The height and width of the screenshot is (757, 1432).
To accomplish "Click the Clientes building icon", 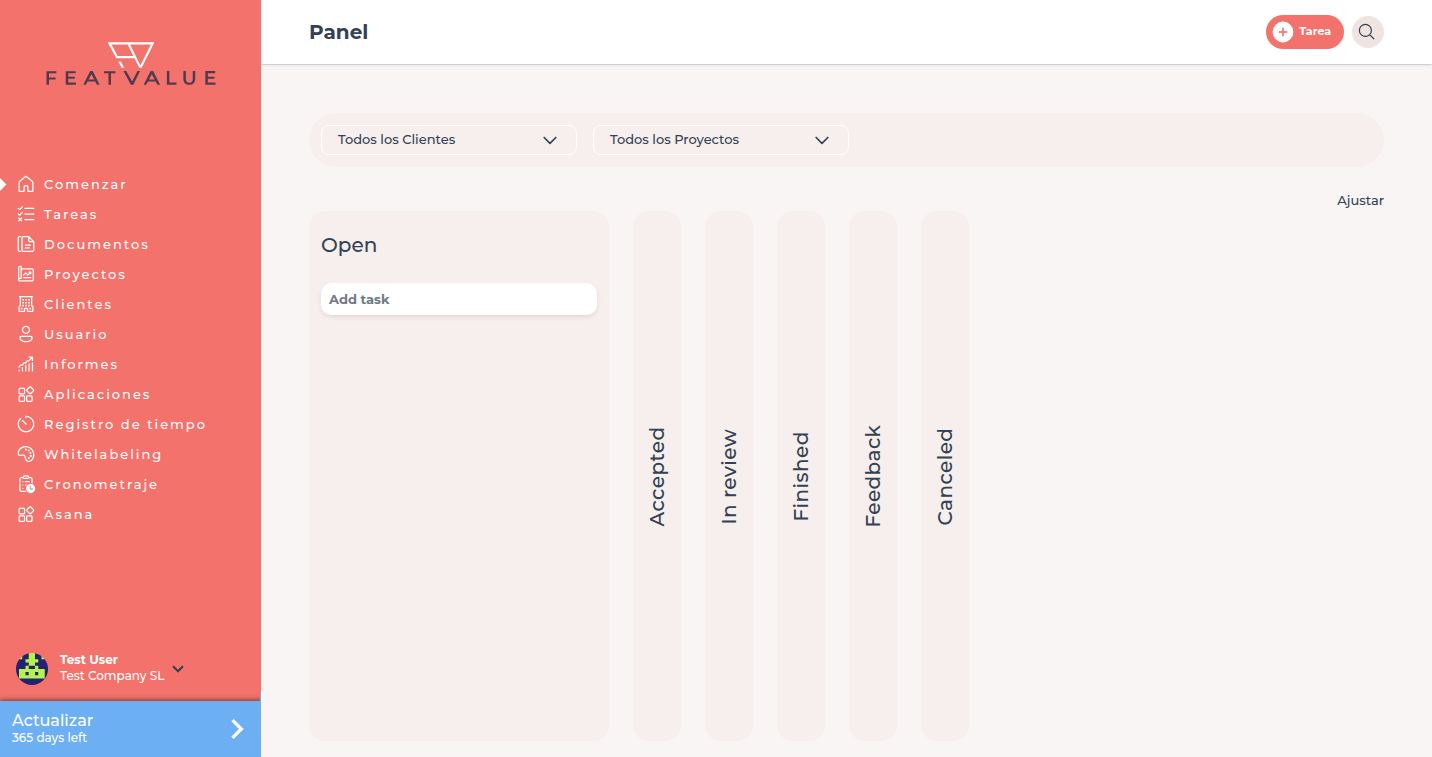I will click(x=26, y=304).
